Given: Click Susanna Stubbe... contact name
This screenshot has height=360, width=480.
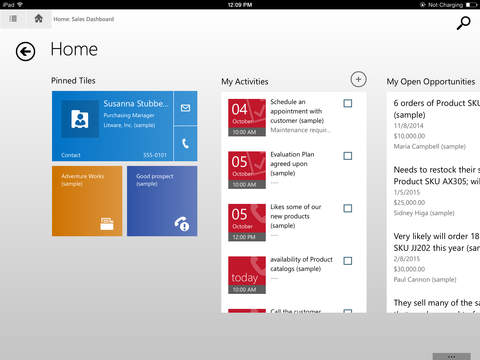Looking at the screenshot, I should [136, 104].
